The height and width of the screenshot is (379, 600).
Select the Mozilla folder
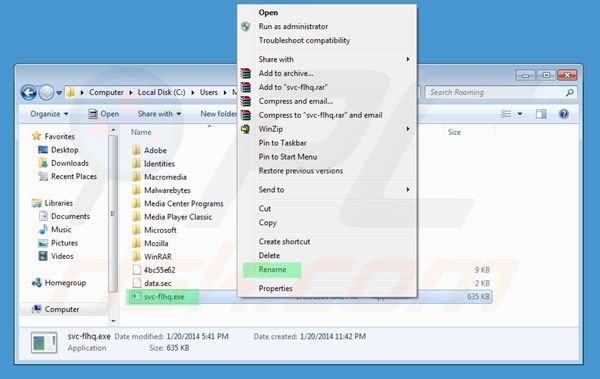click(x=150, y=243)
